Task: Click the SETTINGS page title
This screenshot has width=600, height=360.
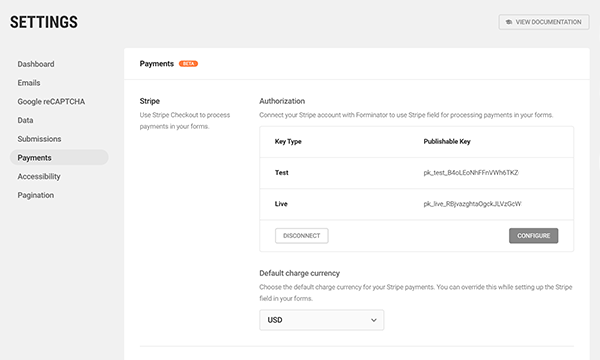Action: pos(44,22)
